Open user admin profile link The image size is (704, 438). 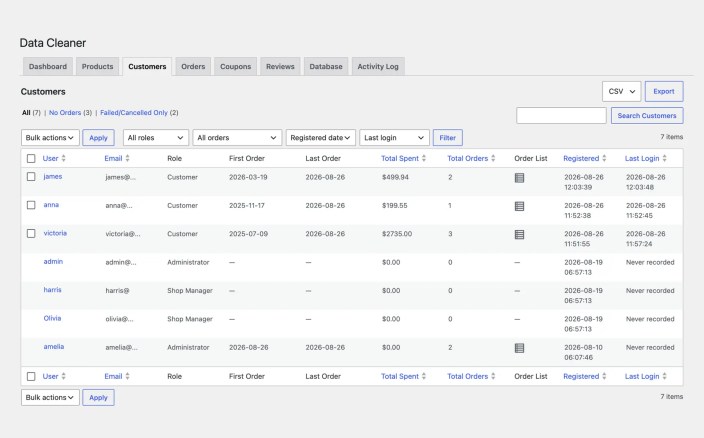[x=53, y=261]
